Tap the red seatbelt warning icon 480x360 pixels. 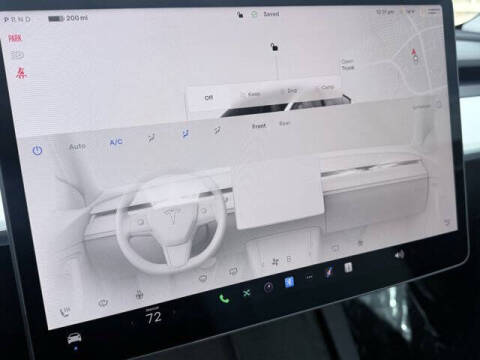pos(21,73)
